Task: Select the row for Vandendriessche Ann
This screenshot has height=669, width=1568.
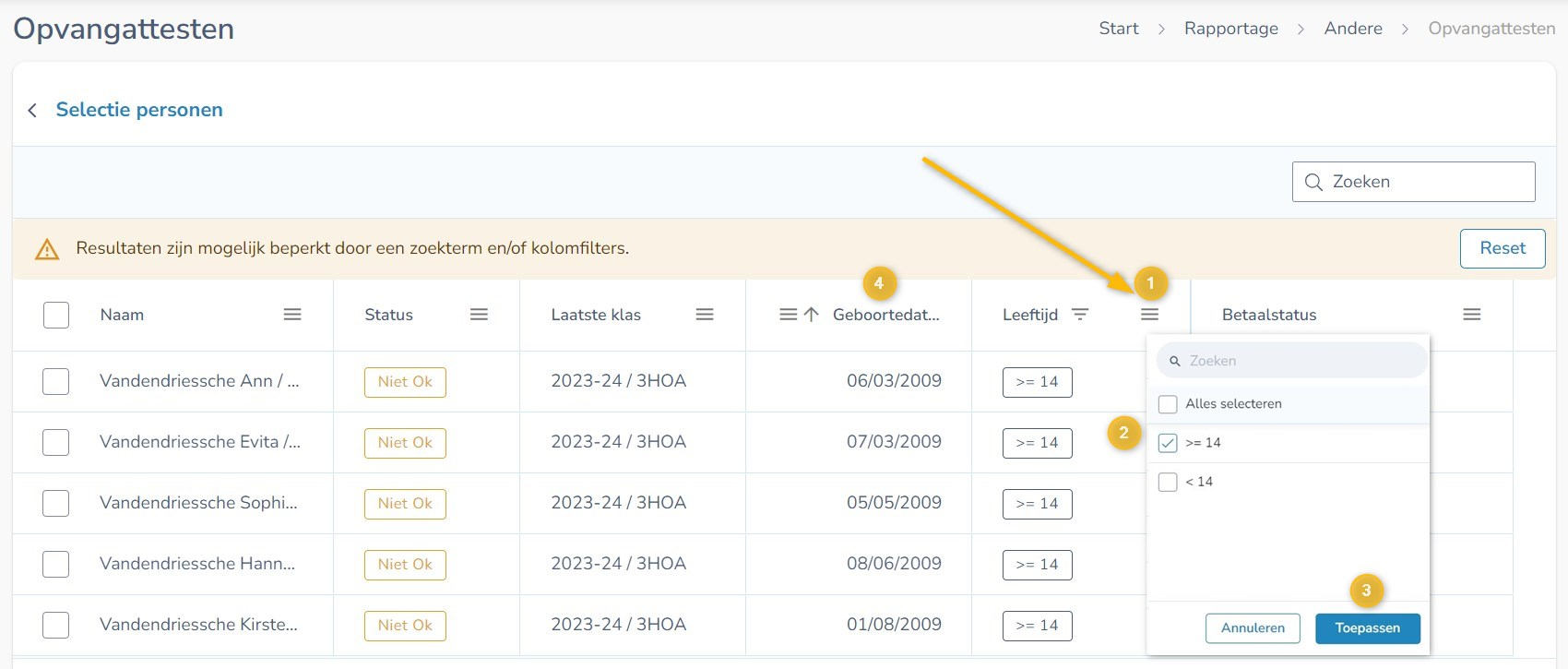Action: (x=56, y=381)
